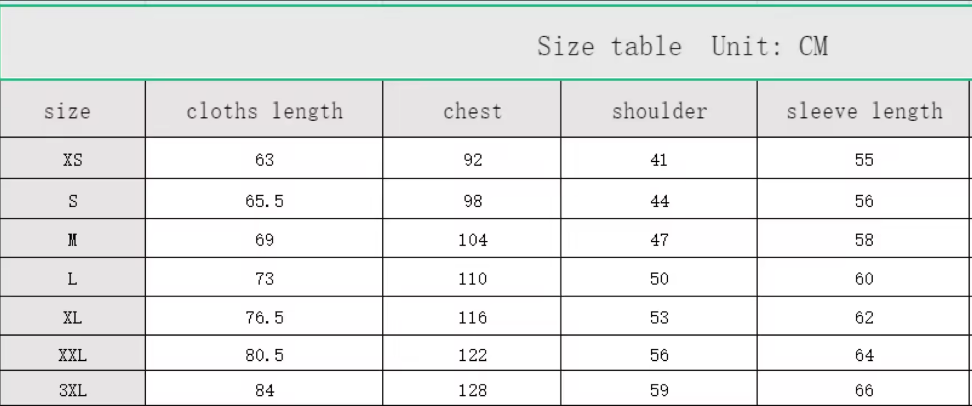Select the cell containing 65.5

click(x=264, y=201)
